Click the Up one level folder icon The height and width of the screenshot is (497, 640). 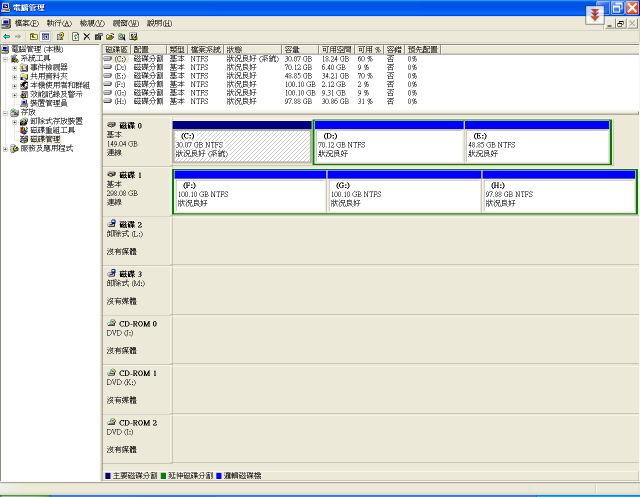coord(34,37)
